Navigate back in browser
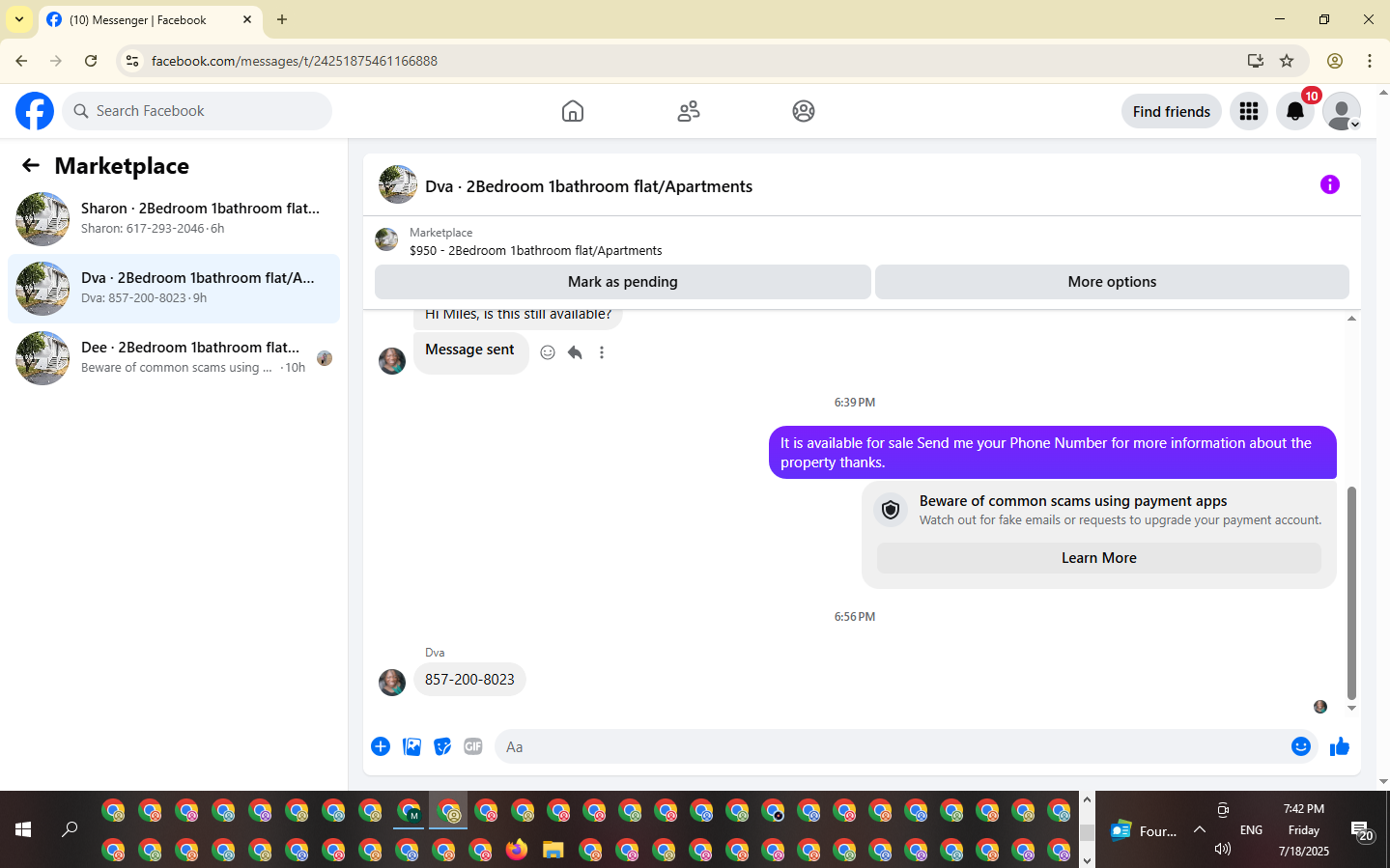Viewport: 1390px width, 868px height. (x=21, y=61)
